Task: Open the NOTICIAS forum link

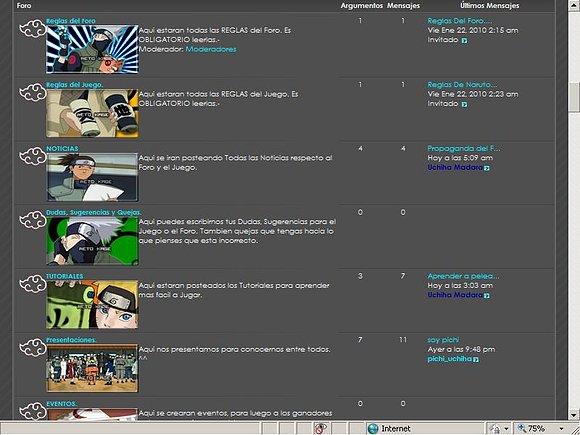Action: (62, 148)
